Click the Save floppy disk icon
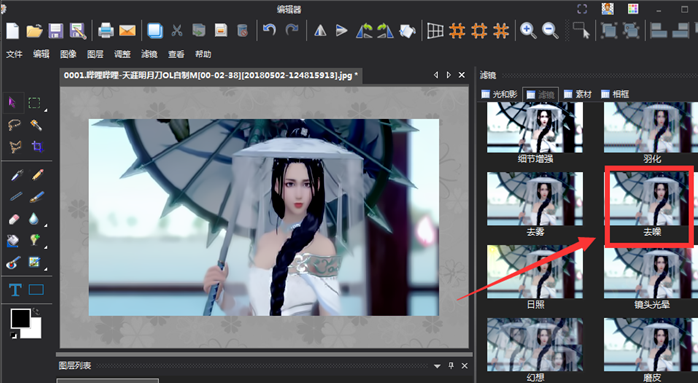Viewport: 698px width, 383px height. tap(56, 31)
